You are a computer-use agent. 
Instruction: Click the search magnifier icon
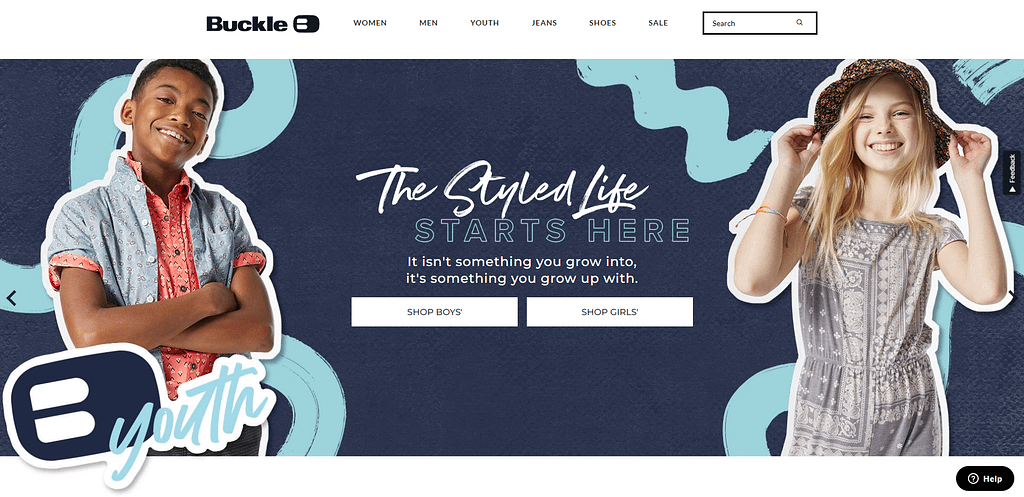tap(799, 23)
